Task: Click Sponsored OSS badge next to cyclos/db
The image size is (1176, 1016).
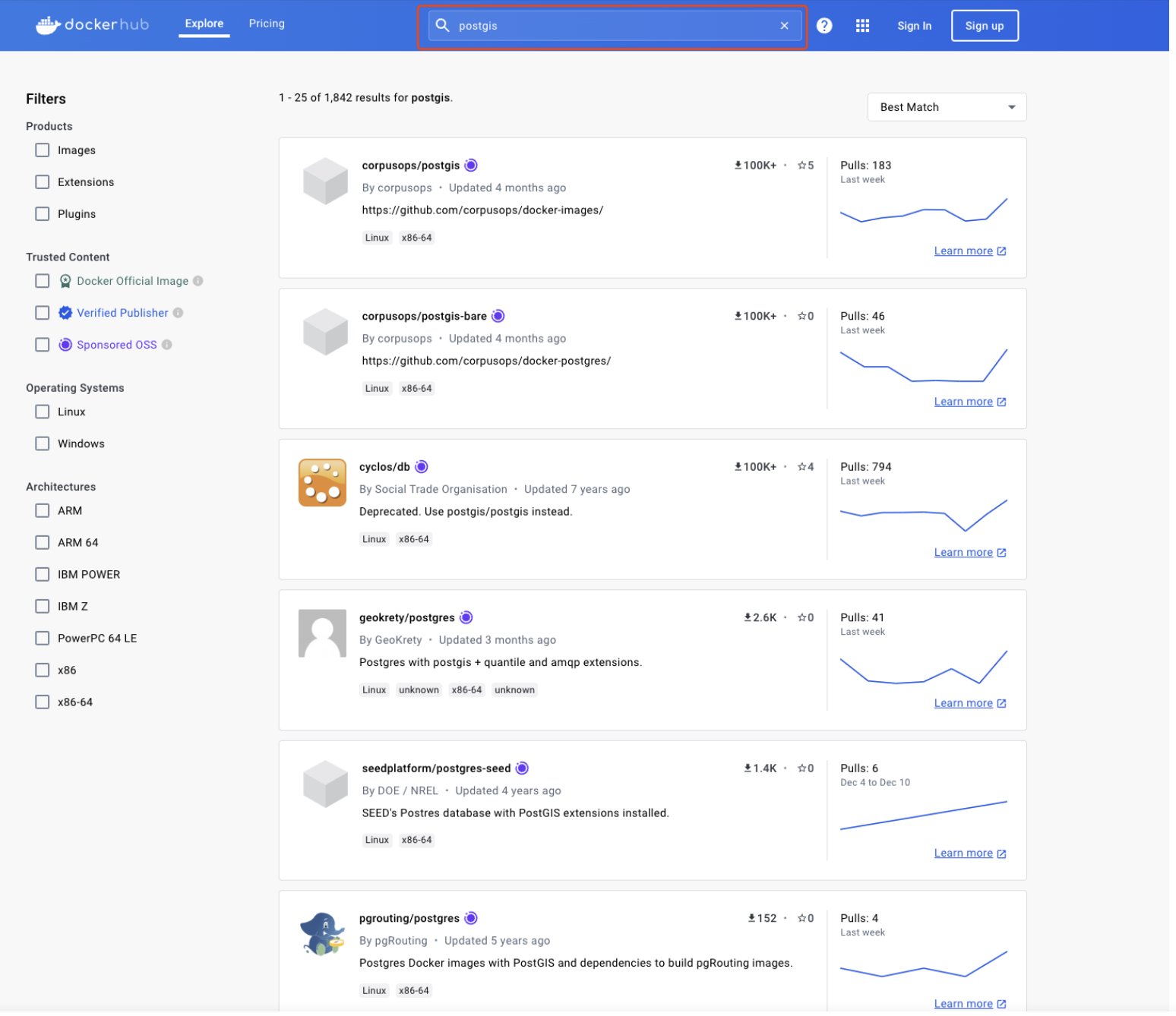Action: tap(423, 469)
